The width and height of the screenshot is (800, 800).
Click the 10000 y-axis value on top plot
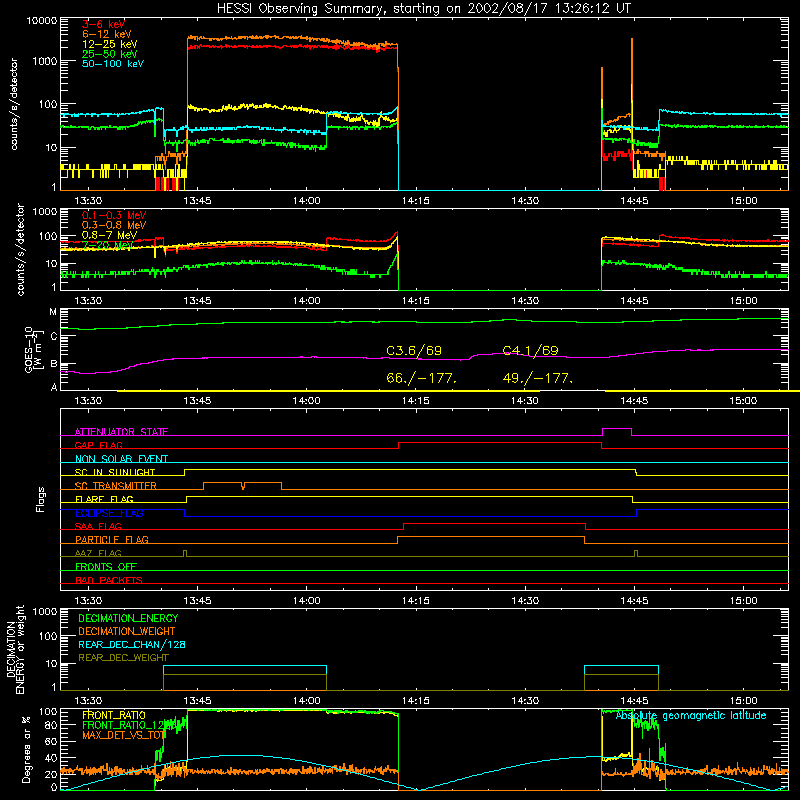click(42, 20)
